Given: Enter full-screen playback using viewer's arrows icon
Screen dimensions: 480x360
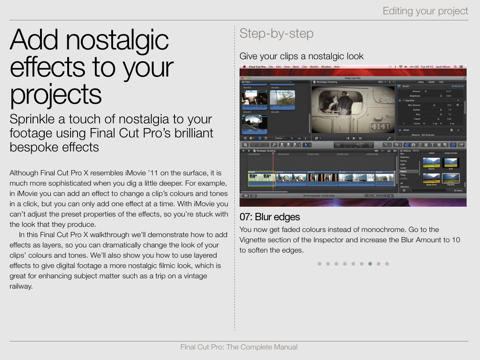Looking at the screenshot, I should coord(389,138).
